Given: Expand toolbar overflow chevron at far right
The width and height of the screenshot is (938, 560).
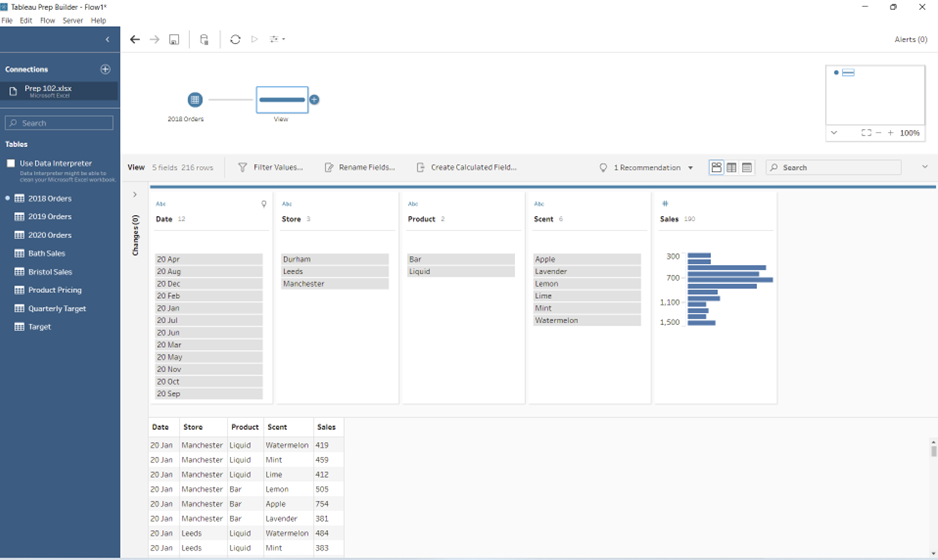Looking at the screenshot, I should click(x=924, y=167).
